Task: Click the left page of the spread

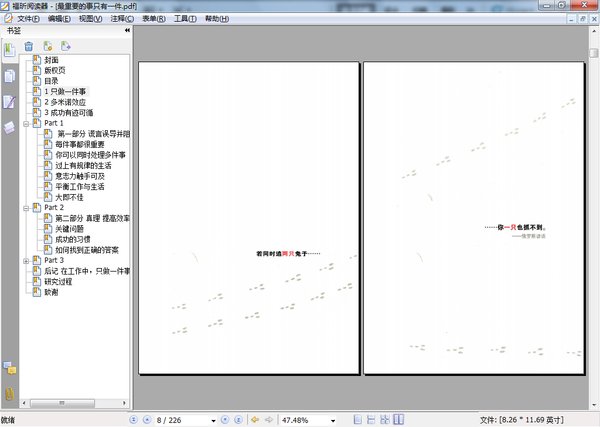Action: click(x=249, y=218)
